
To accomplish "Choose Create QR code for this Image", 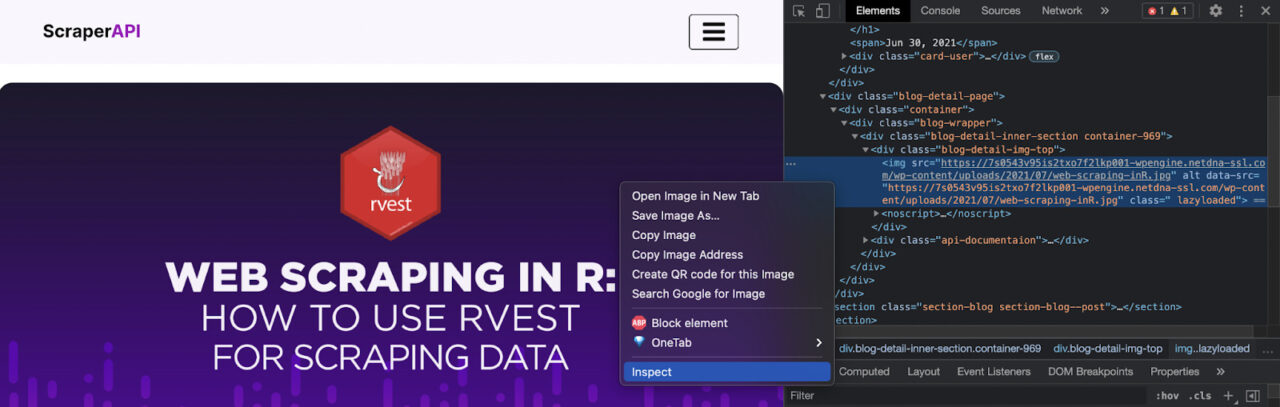I will click(x=712, y=274).
